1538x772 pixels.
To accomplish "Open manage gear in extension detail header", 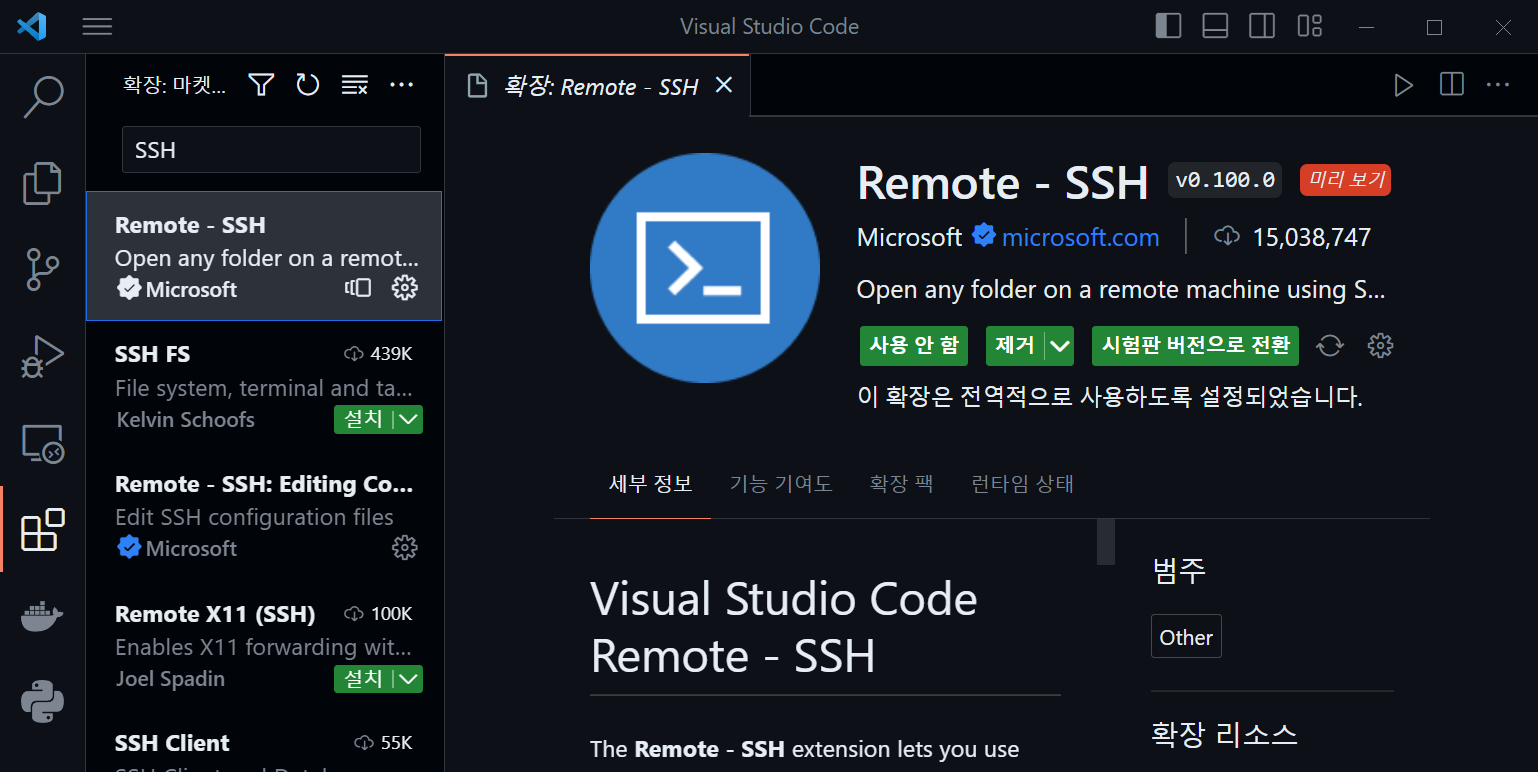I will click(x=1380, y=346).
